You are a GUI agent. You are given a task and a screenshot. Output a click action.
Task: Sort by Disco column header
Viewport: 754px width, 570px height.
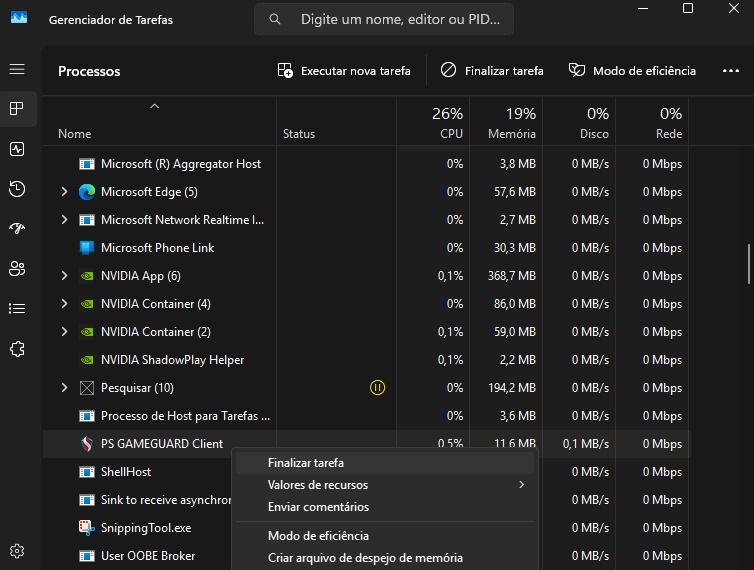click(579, 122)
